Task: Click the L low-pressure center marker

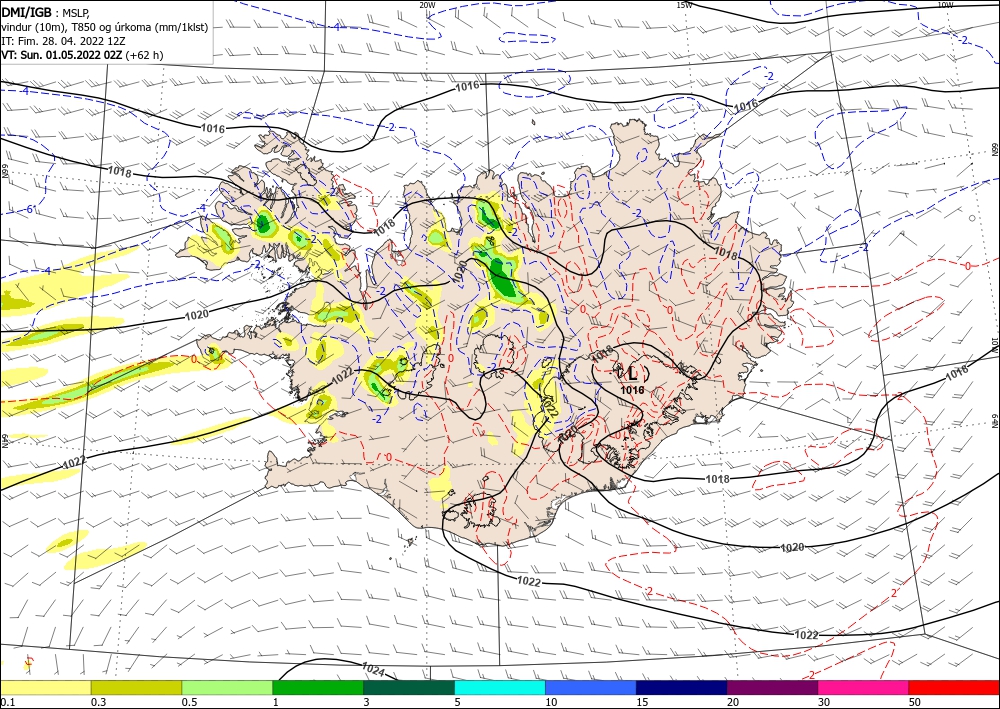Action: [x=632, y=373]
